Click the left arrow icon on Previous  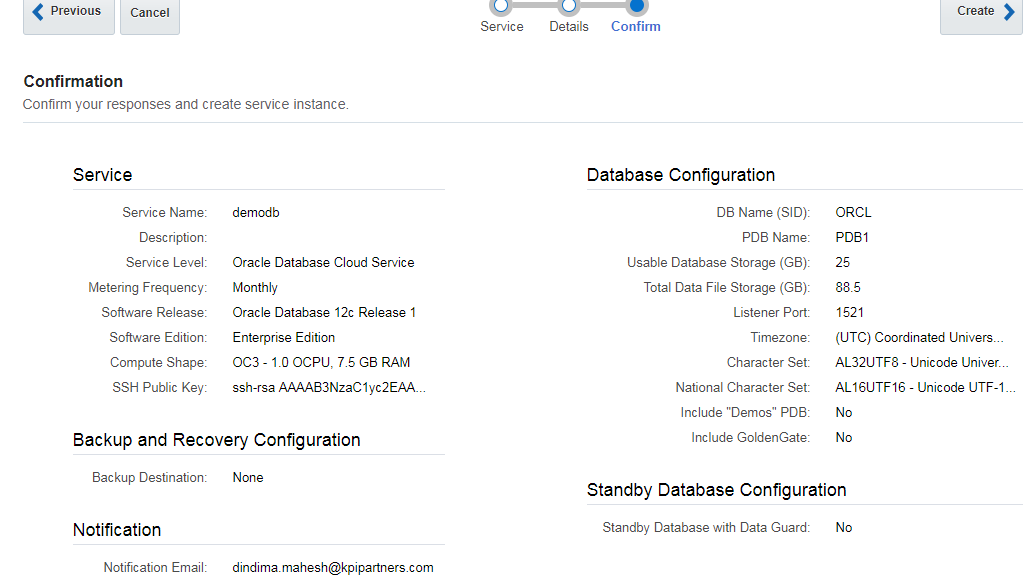(38, 12)
